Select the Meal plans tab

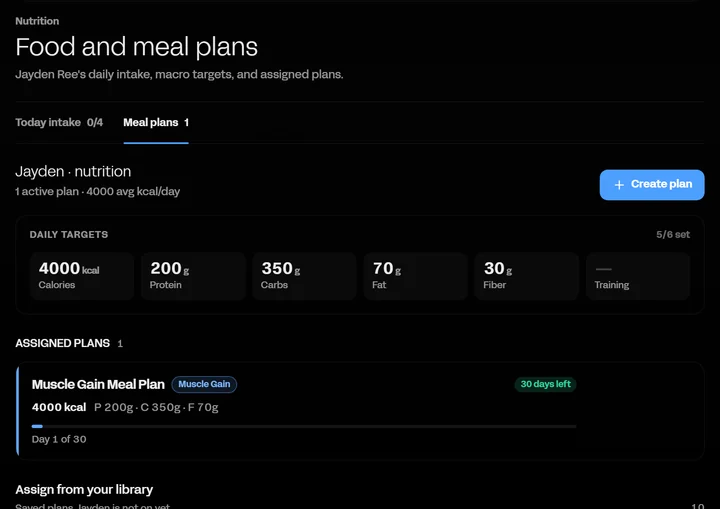coord(156,123)
